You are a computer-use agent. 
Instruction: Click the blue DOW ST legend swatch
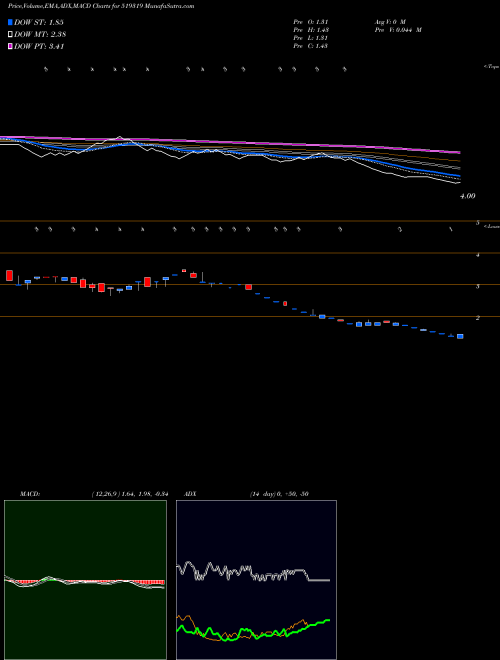point(10,22)
